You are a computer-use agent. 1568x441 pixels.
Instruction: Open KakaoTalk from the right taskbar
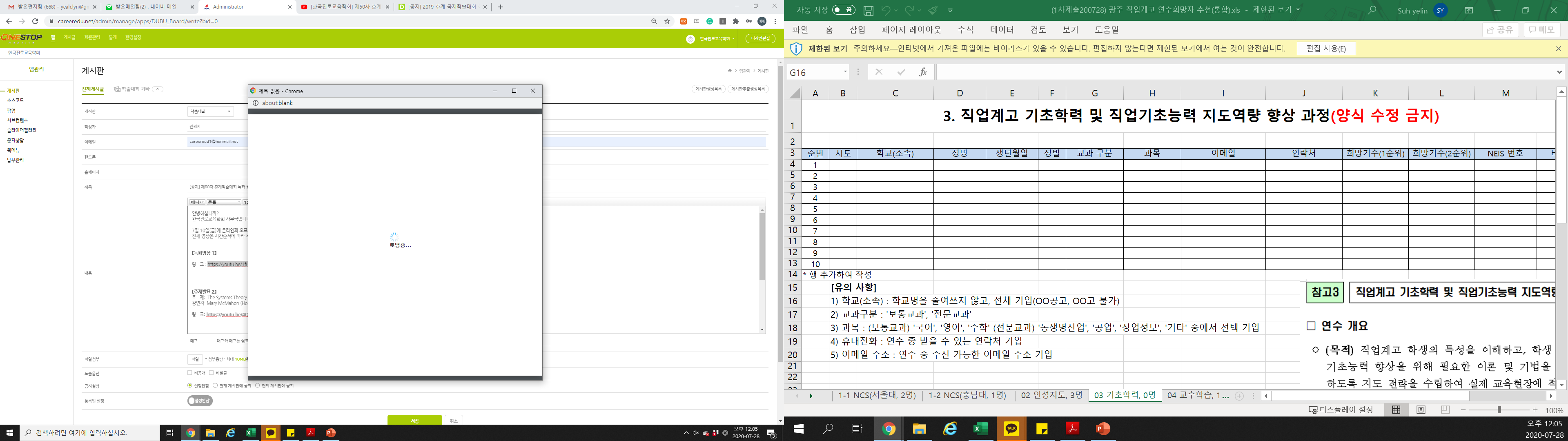1012,429
